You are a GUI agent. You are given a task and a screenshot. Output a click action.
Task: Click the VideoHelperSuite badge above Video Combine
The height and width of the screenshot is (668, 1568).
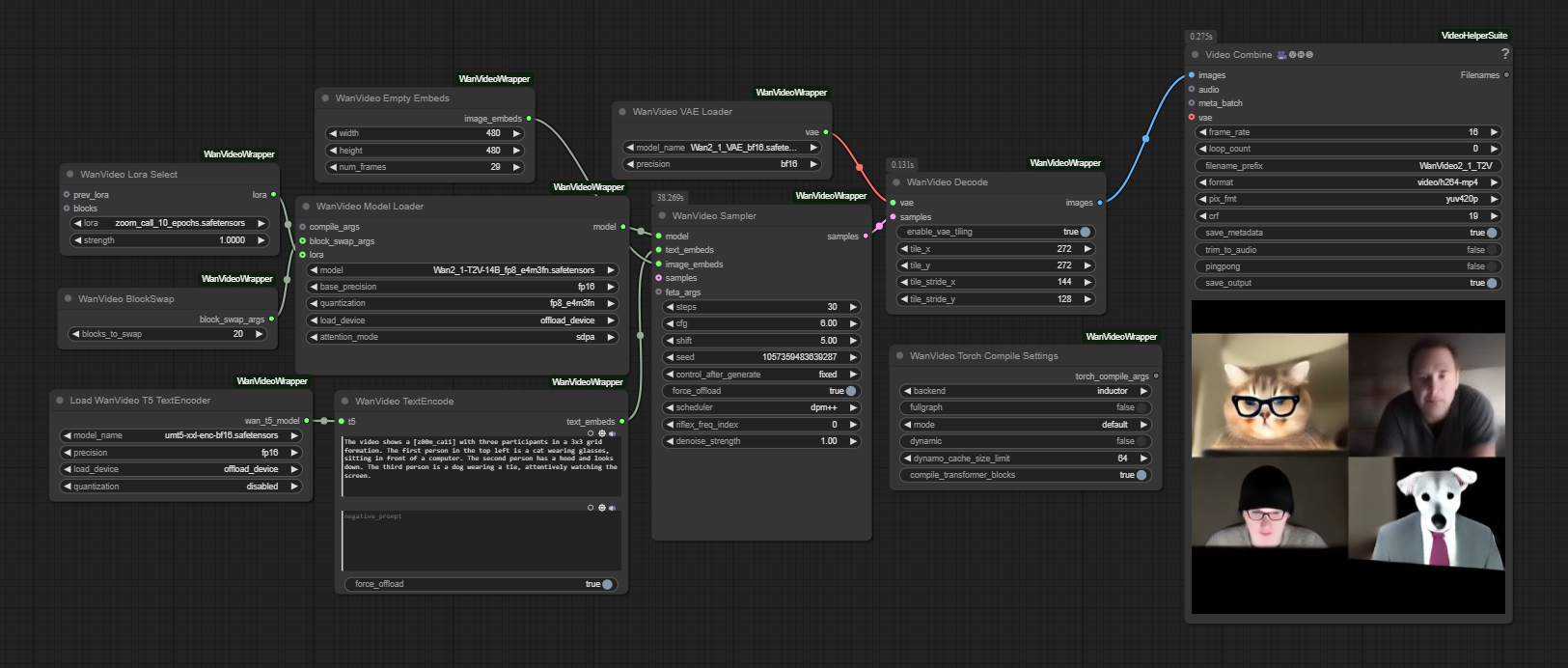[1473, 36]
